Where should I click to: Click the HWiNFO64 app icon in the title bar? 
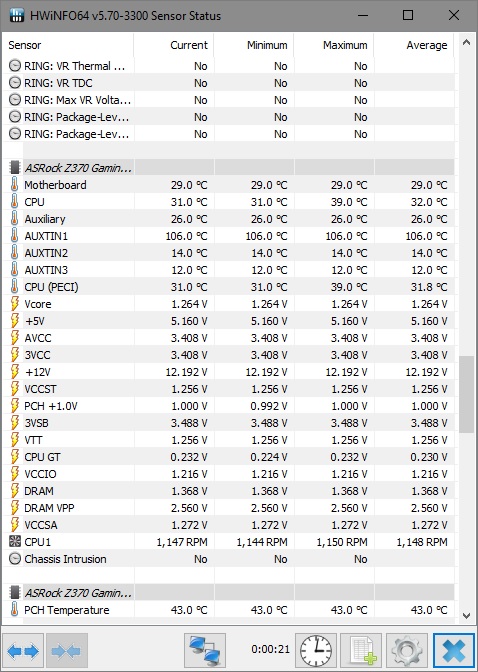click(x=16, y=15)
